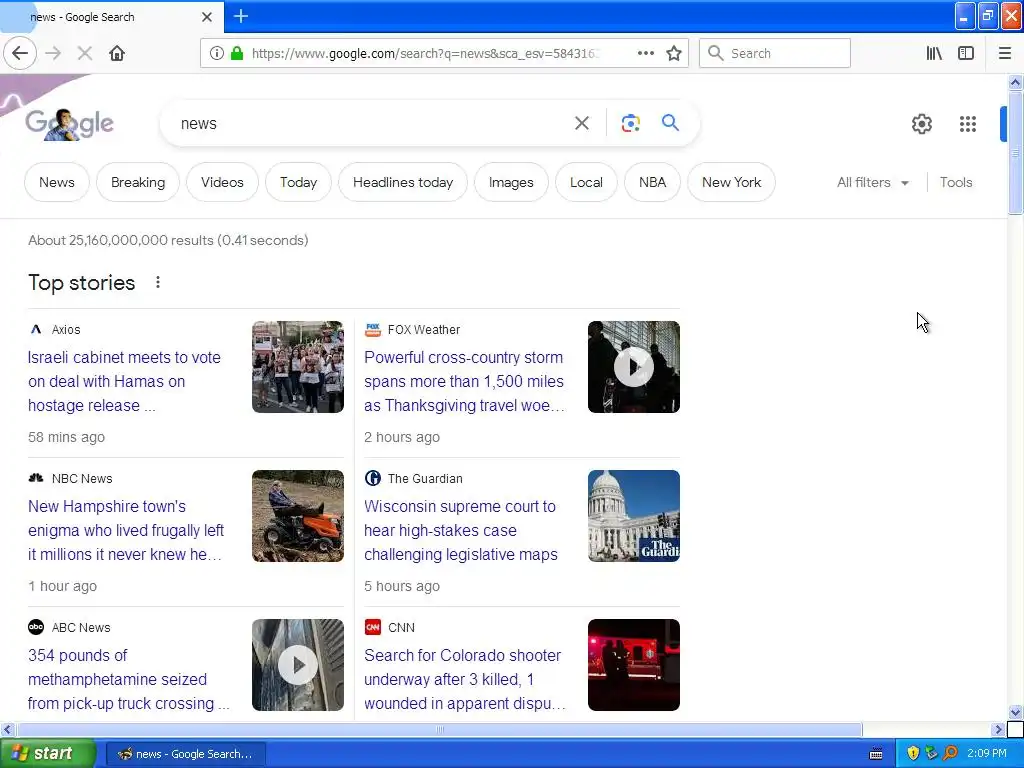Click the vertical scrollbar up arrow
Image resolution: width=1024 pixels, height=768 pixels.
[x=1015, y=82]
